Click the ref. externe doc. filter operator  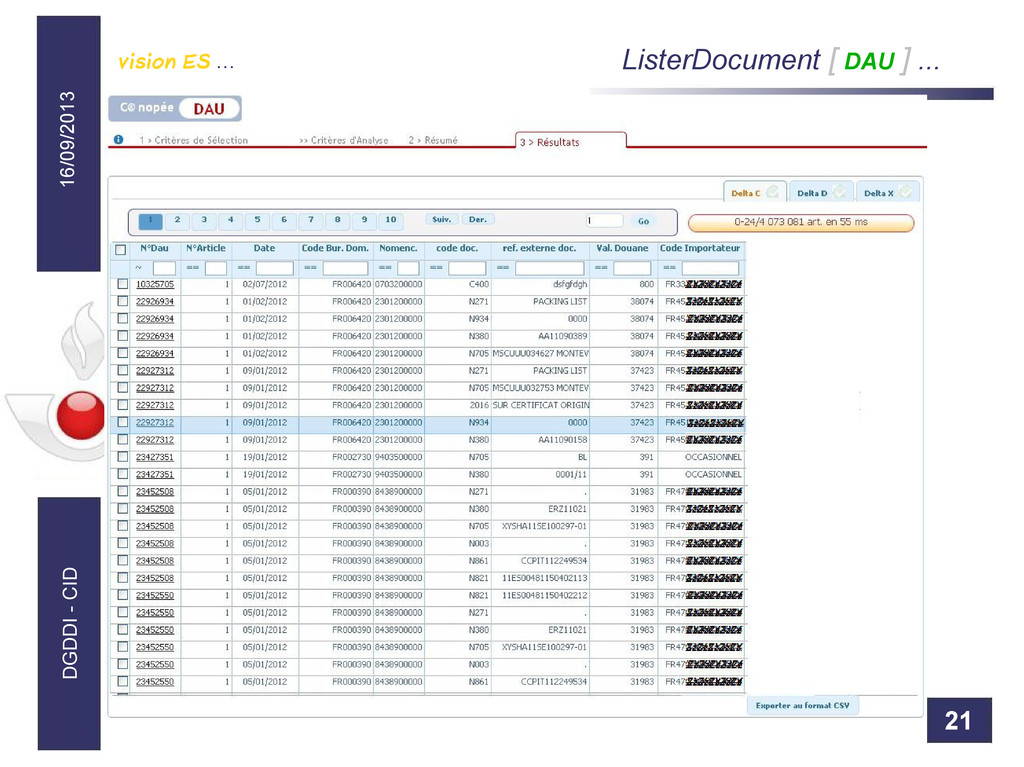pyautogui.click(x=503, y=268)
